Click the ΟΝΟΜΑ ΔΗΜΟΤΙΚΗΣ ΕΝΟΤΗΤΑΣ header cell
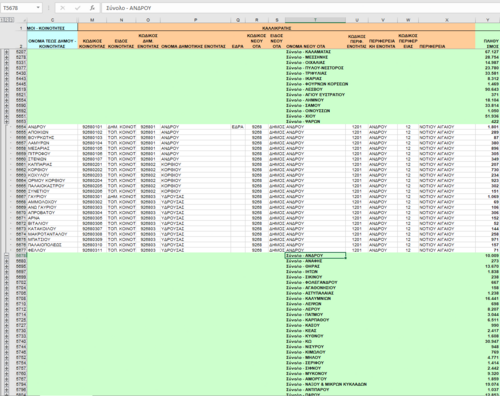Image resolution: width=500 pixels, height=396 pixels. click(x=195, y=40)
